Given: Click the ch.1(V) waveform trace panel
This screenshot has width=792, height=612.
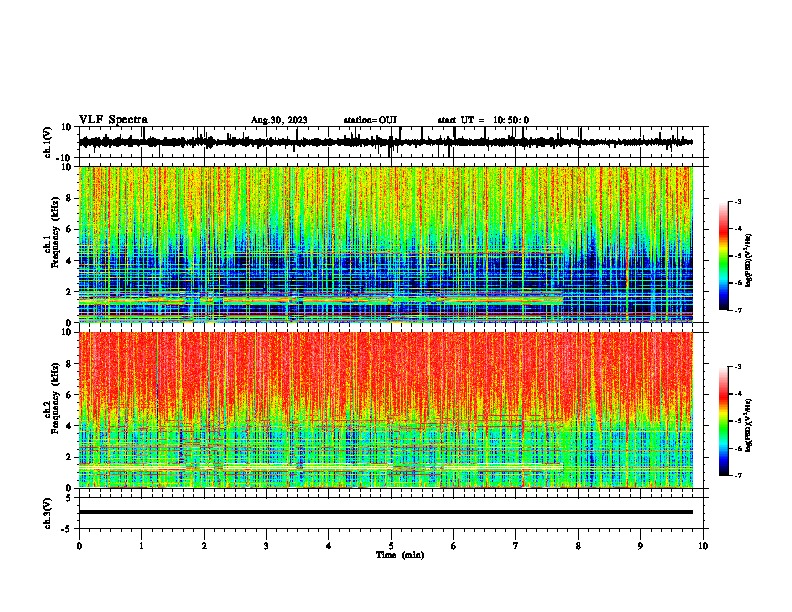Looking at the screenshot, I should [x=393, y=142].
